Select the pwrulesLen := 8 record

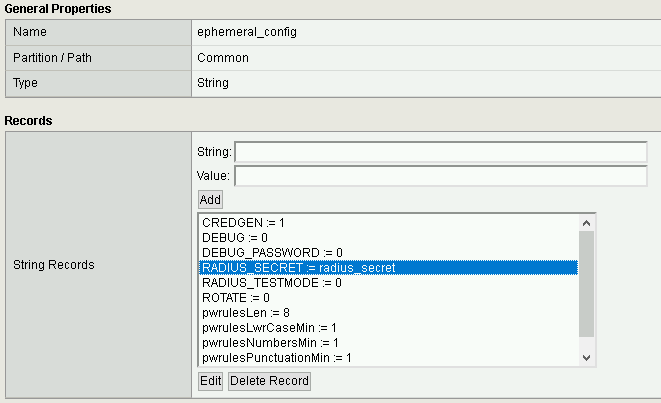coord(388,313)
